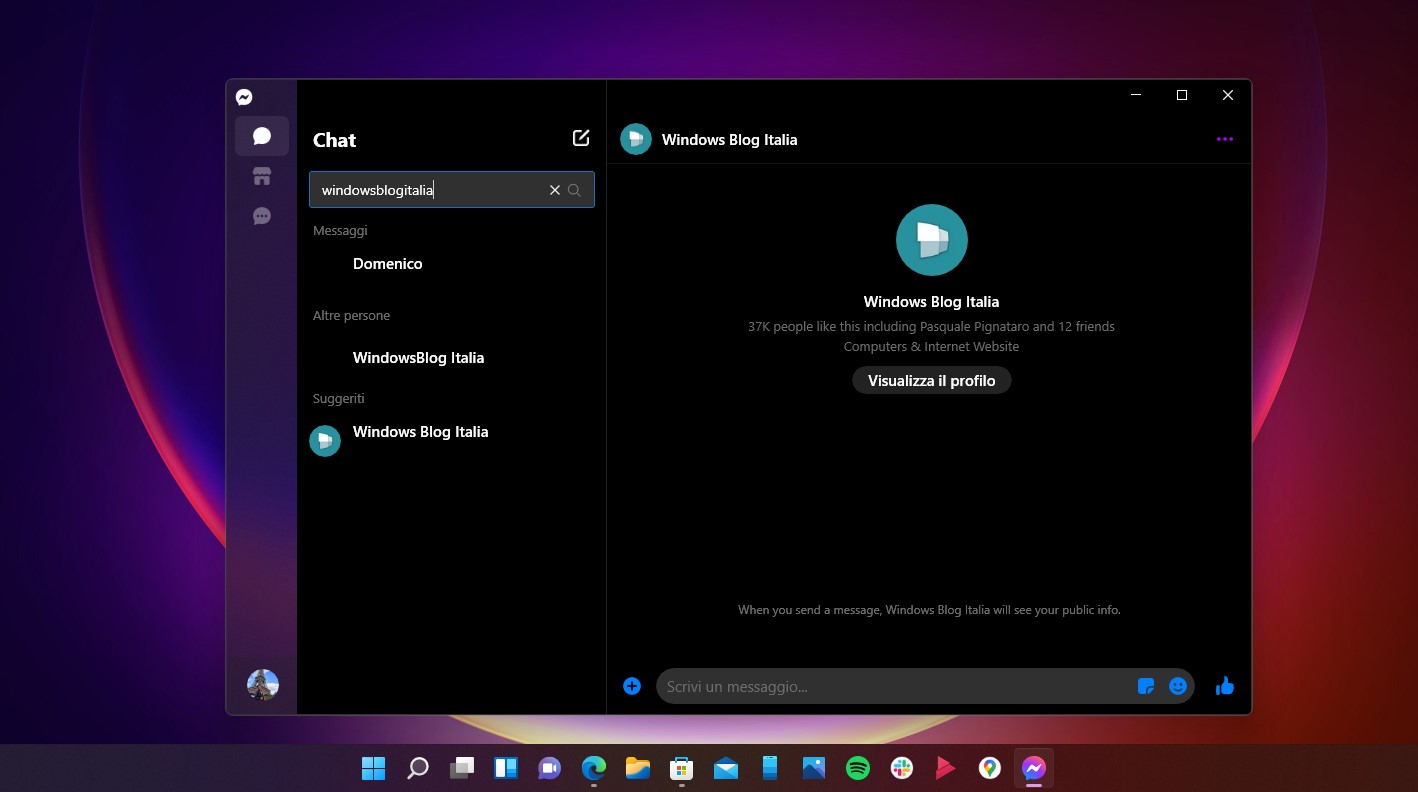The height and width of the screenshot is (792, 1418).
Task: Open the Chats section in the sidebar
Action: click(x=262, y=136)
